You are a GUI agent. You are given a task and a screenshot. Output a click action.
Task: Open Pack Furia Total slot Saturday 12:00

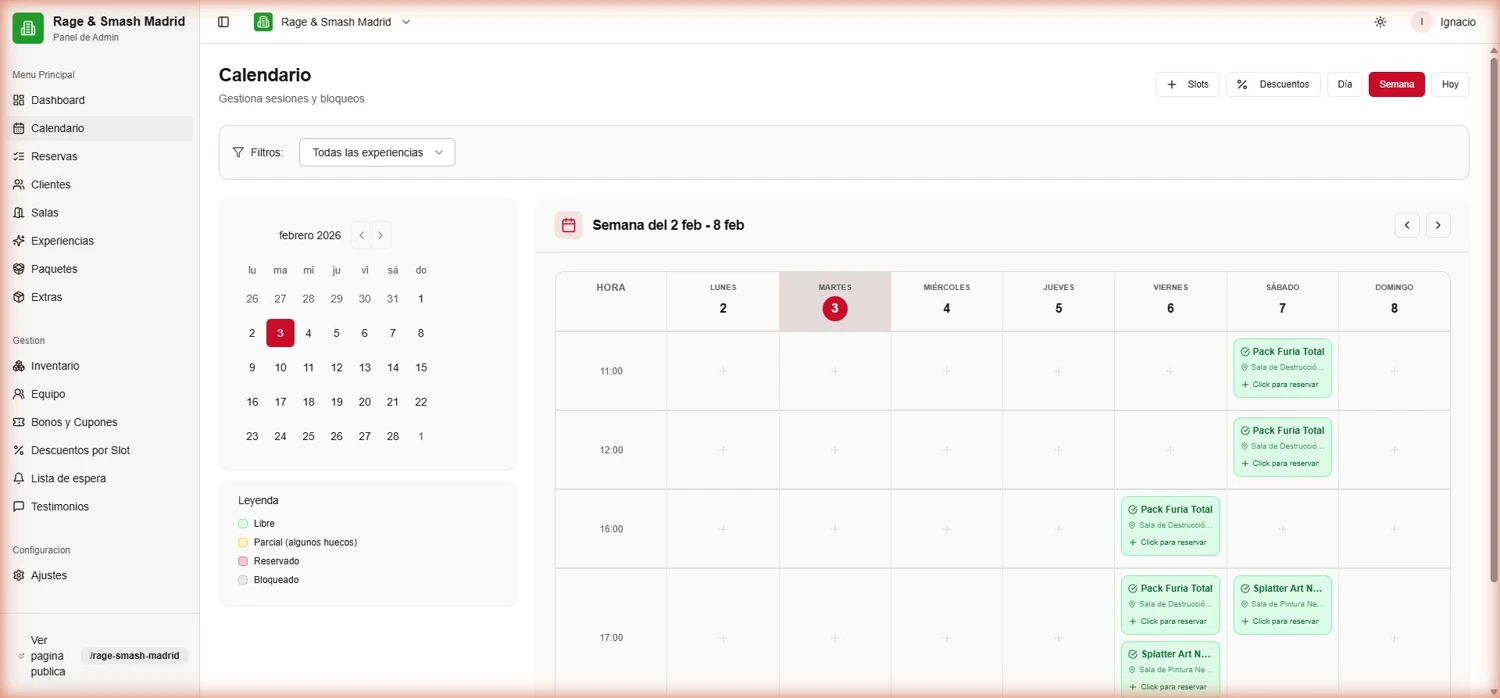click(1282, 447)
